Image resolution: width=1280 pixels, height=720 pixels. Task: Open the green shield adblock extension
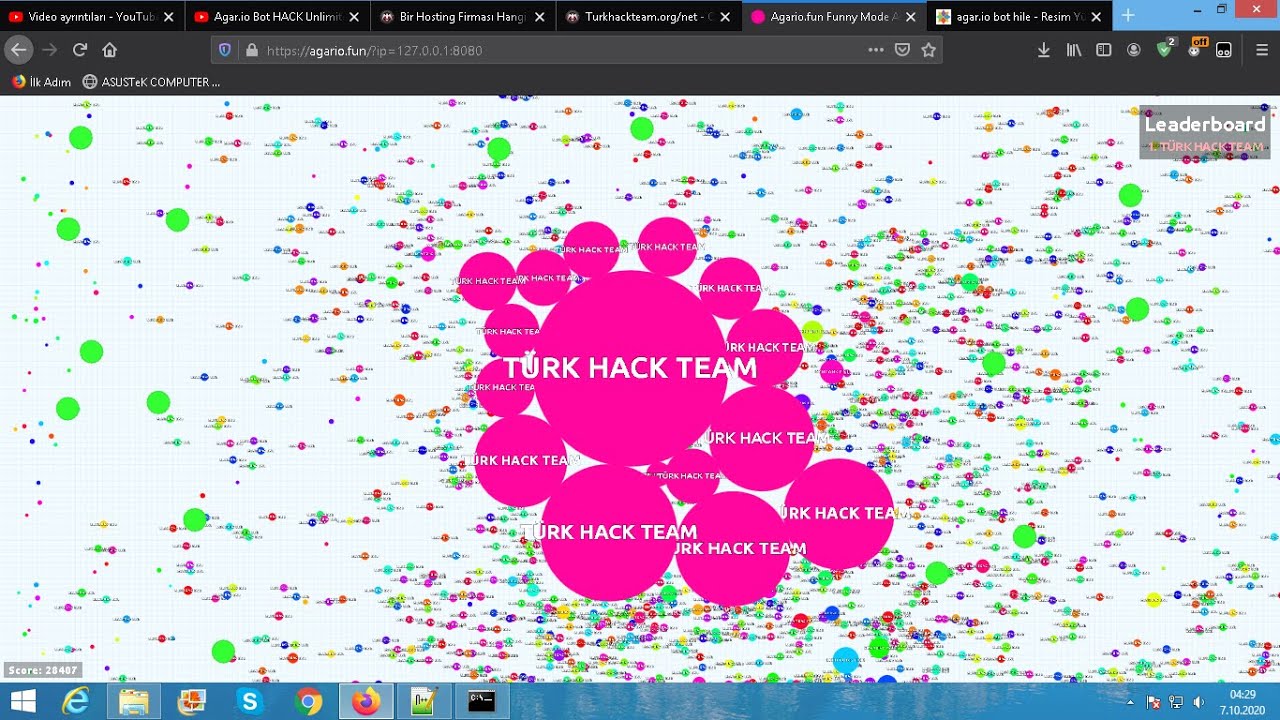1165,49
